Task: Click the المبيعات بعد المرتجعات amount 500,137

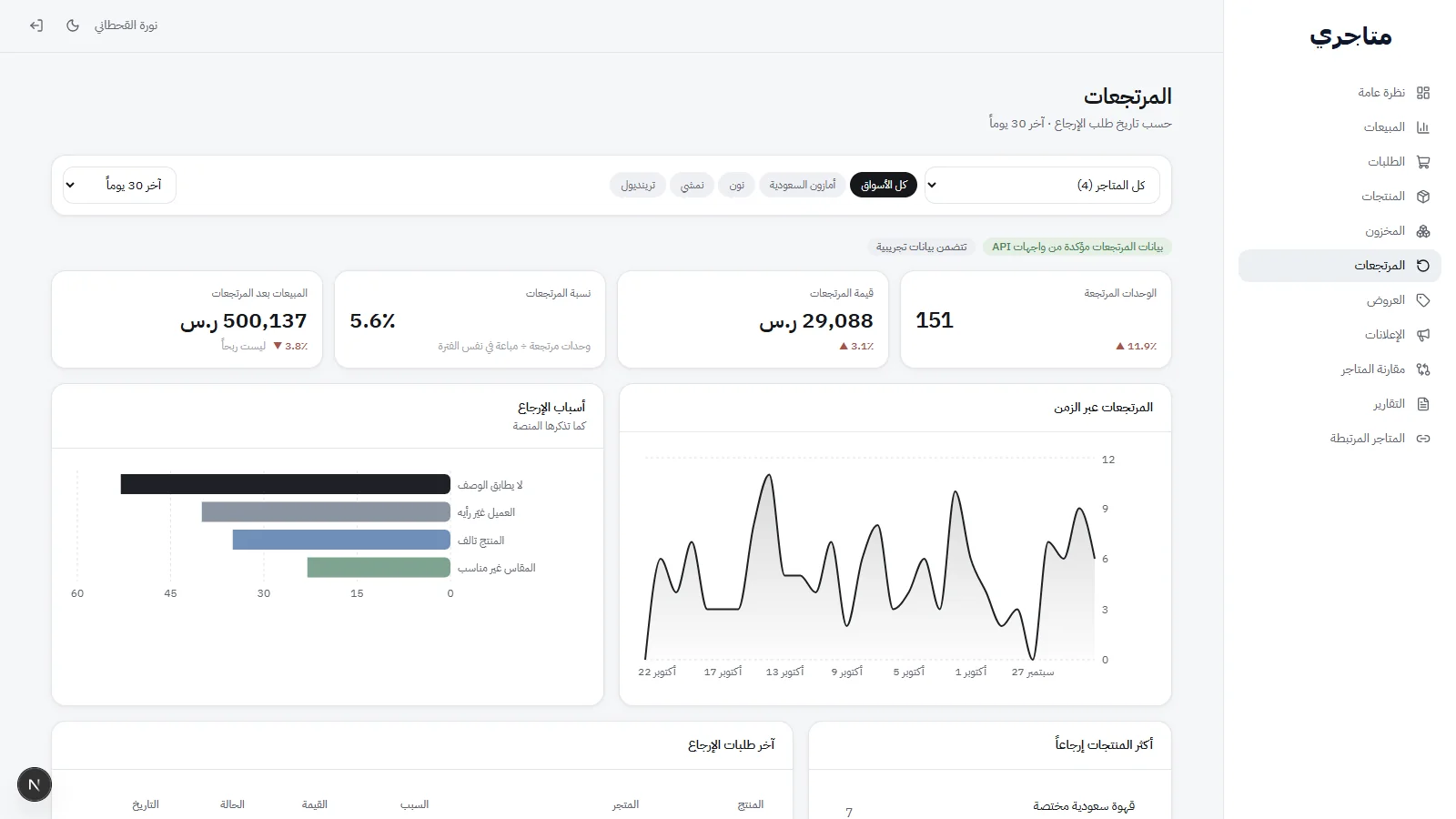Action: [x=244, y=321]
